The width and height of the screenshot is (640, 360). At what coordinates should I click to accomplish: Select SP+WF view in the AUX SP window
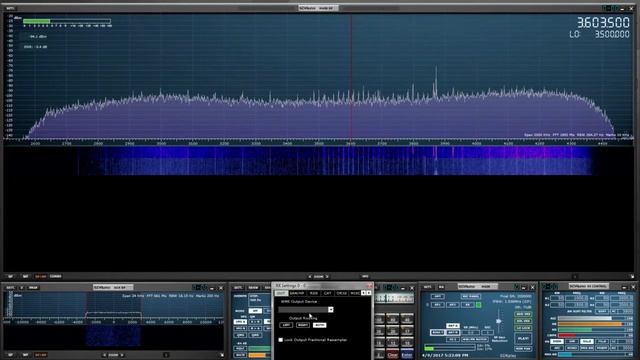point(41,355)
